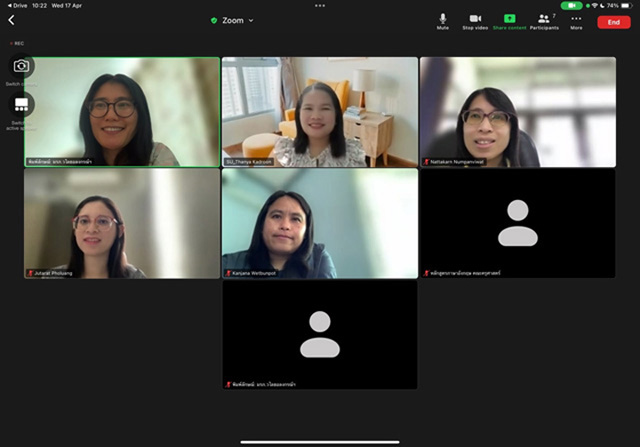Tap the muted mic icon beside Jutarat Pholuang

pos(30,273)
